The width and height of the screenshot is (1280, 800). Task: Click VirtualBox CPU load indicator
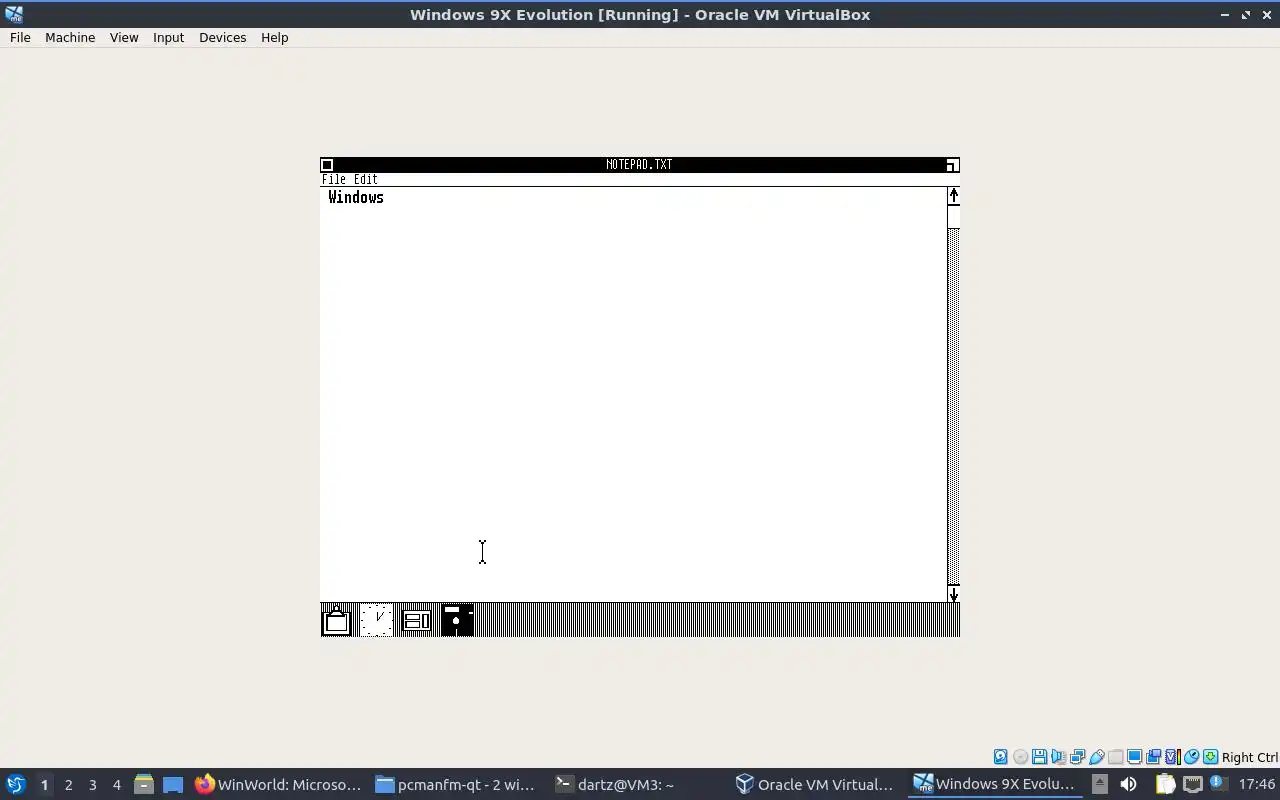tap(1172, 757)
